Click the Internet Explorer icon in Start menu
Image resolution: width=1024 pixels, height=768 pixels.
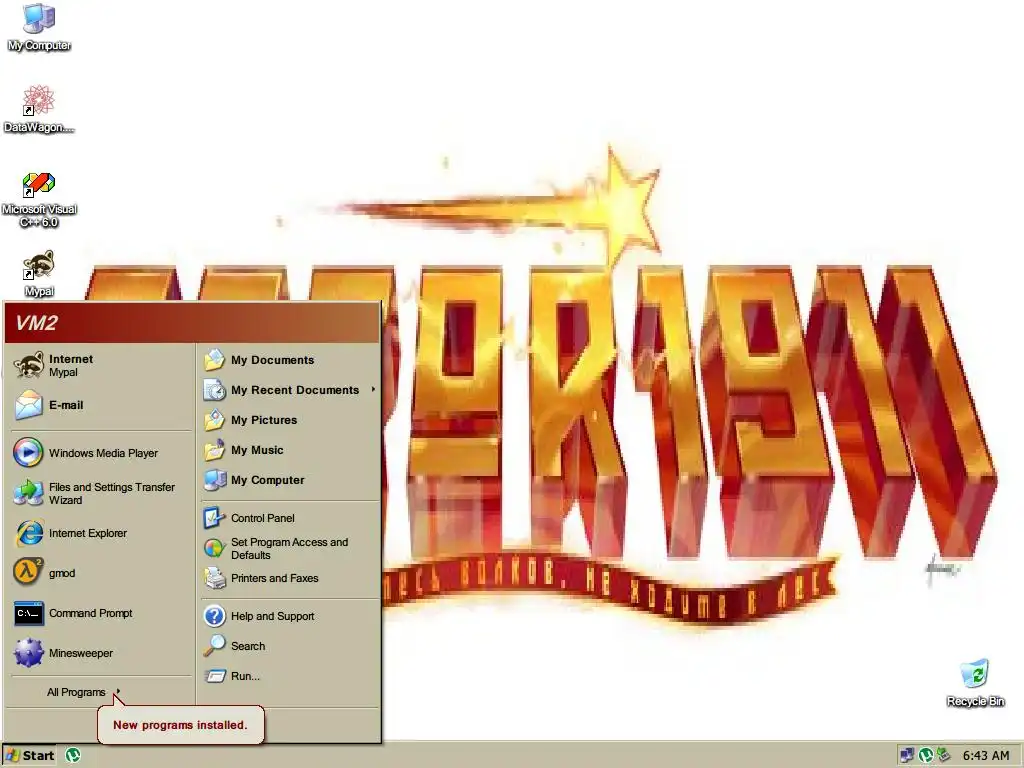tap(29, 533)
